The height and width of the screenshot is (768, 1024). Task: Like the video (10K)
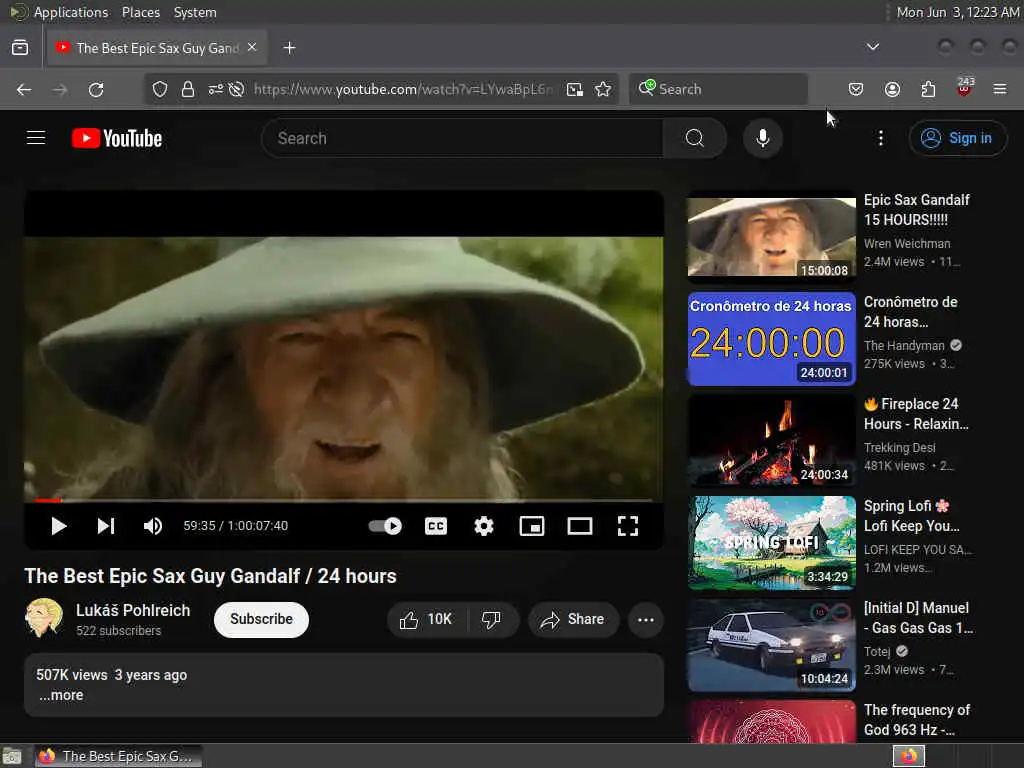(426, 619)
